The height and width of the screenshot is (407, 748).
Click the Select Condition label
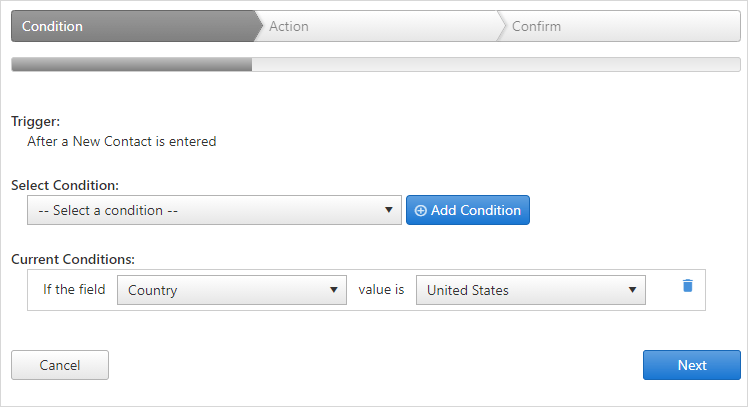[65, 185]
